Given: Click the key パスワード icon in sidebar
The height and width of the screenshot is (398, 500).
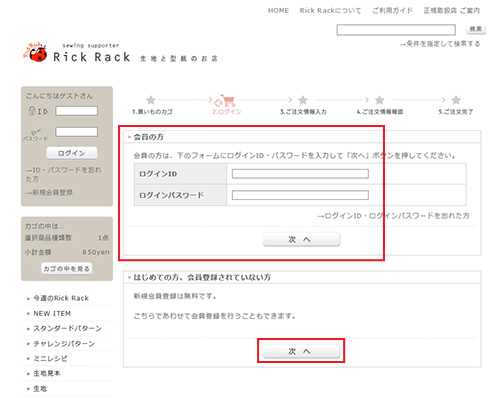Looking at the screenshot, I should pyautogui.click(x=35, y=135).
